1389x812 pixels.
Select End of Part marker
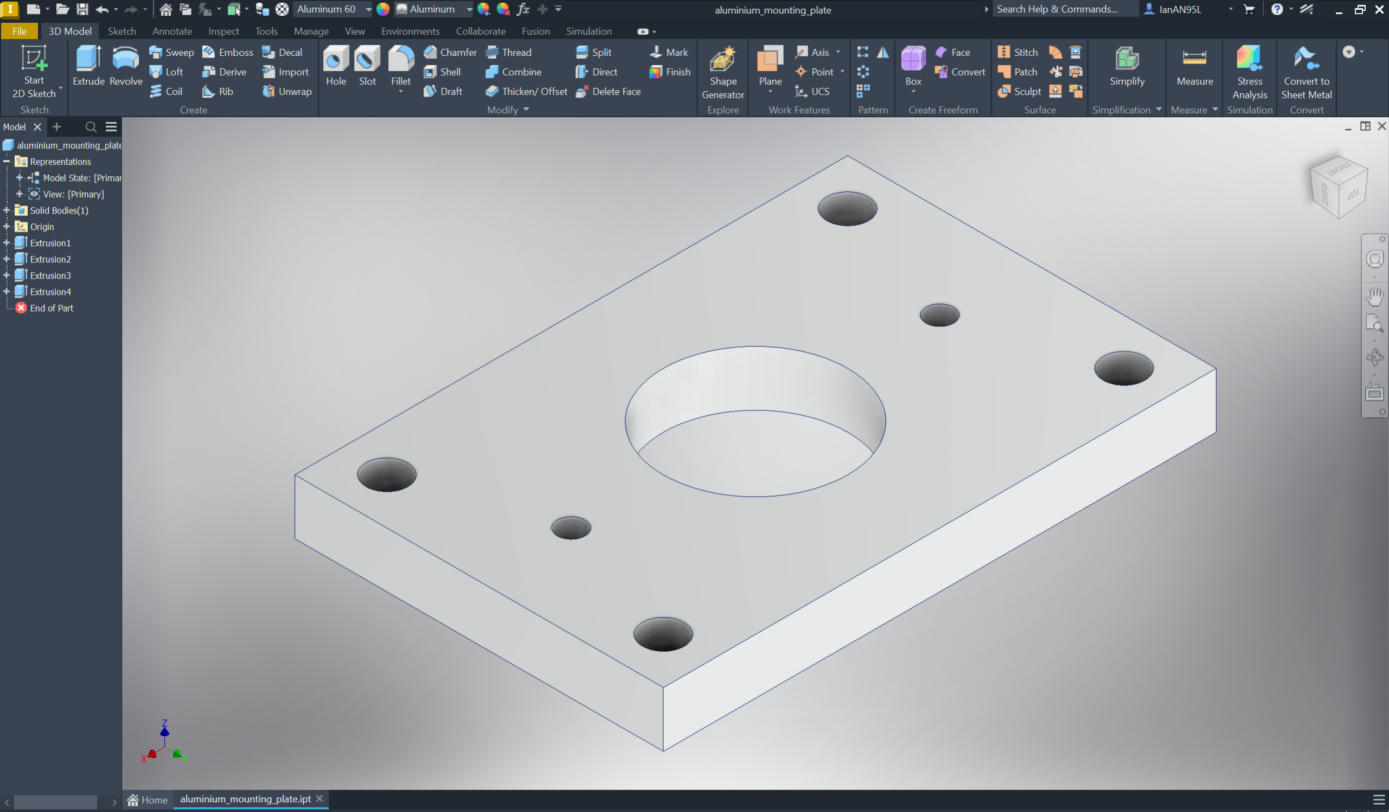click(44, 308)
